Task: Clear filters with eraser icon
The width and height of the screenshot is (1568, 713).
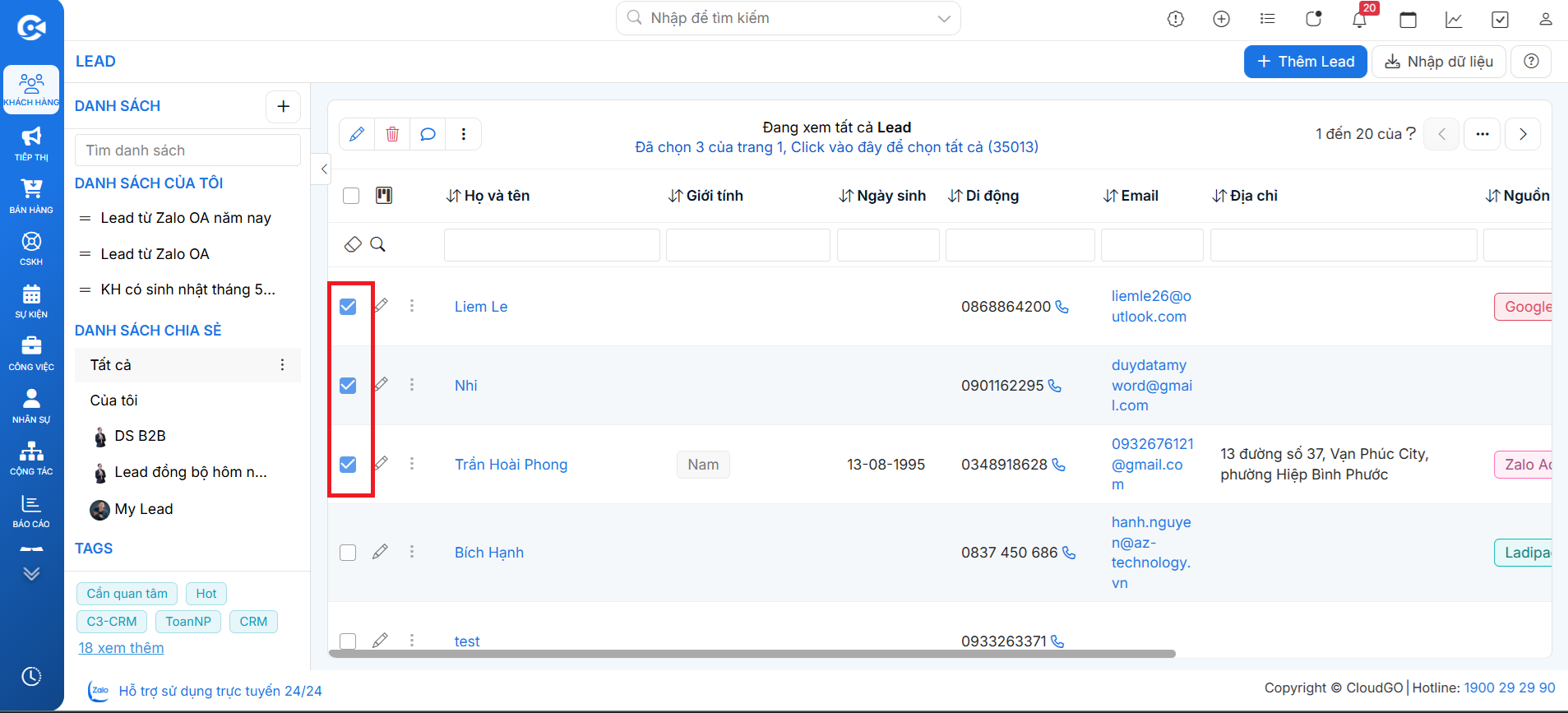Action: [353, 244]
